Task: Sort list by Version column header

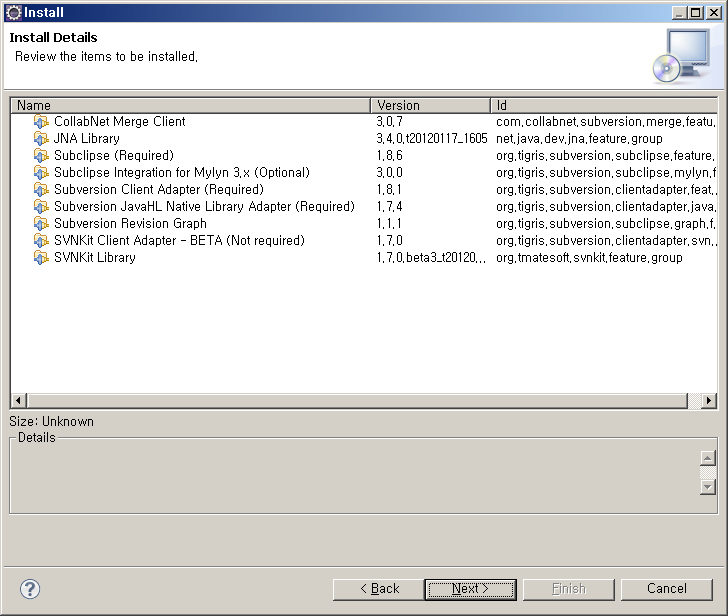Action: tap(430, 105)
